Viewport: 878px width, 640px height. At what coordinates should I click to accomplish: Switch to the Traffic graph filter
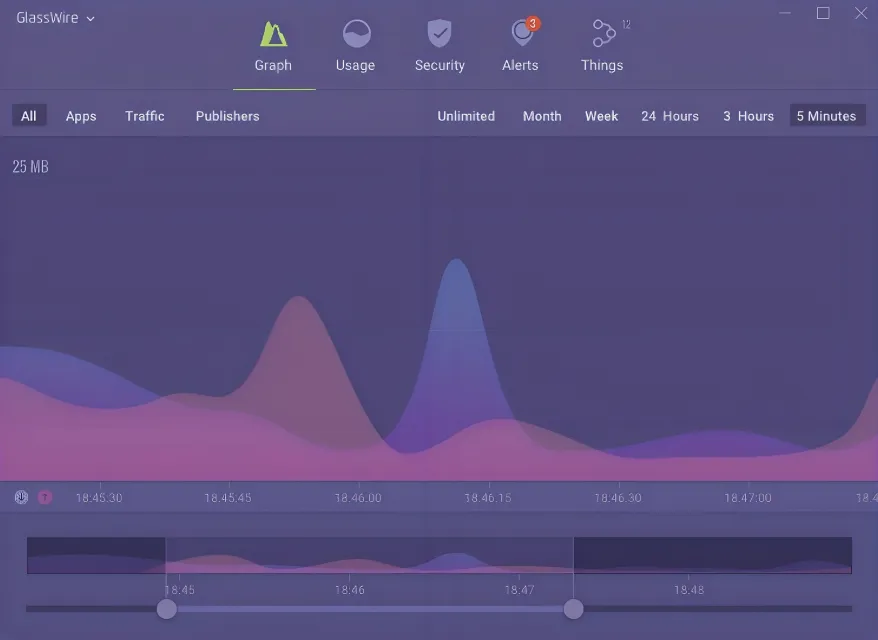[x=145, y=116]
